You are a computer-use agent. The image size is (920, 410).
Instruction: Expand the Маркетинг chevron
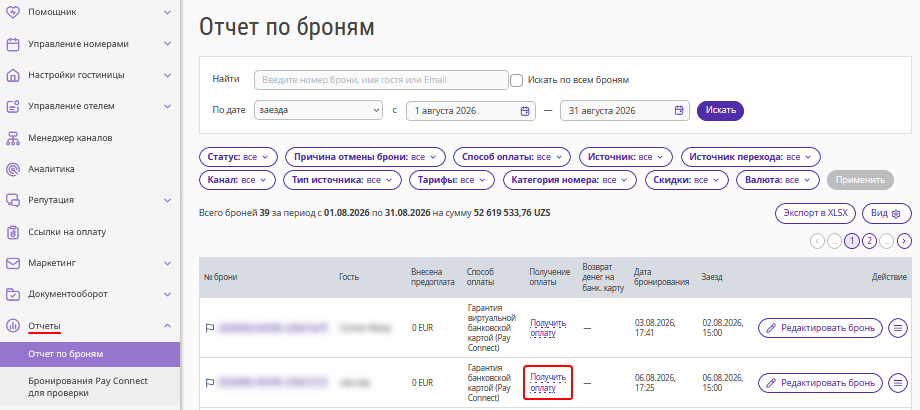167,263
